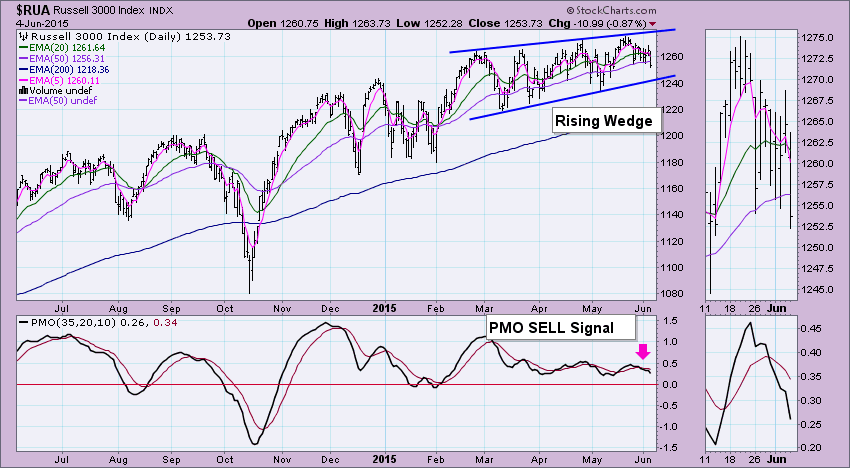
Task: Click the 2015 year label under price chart
Action: pos(384,309)
